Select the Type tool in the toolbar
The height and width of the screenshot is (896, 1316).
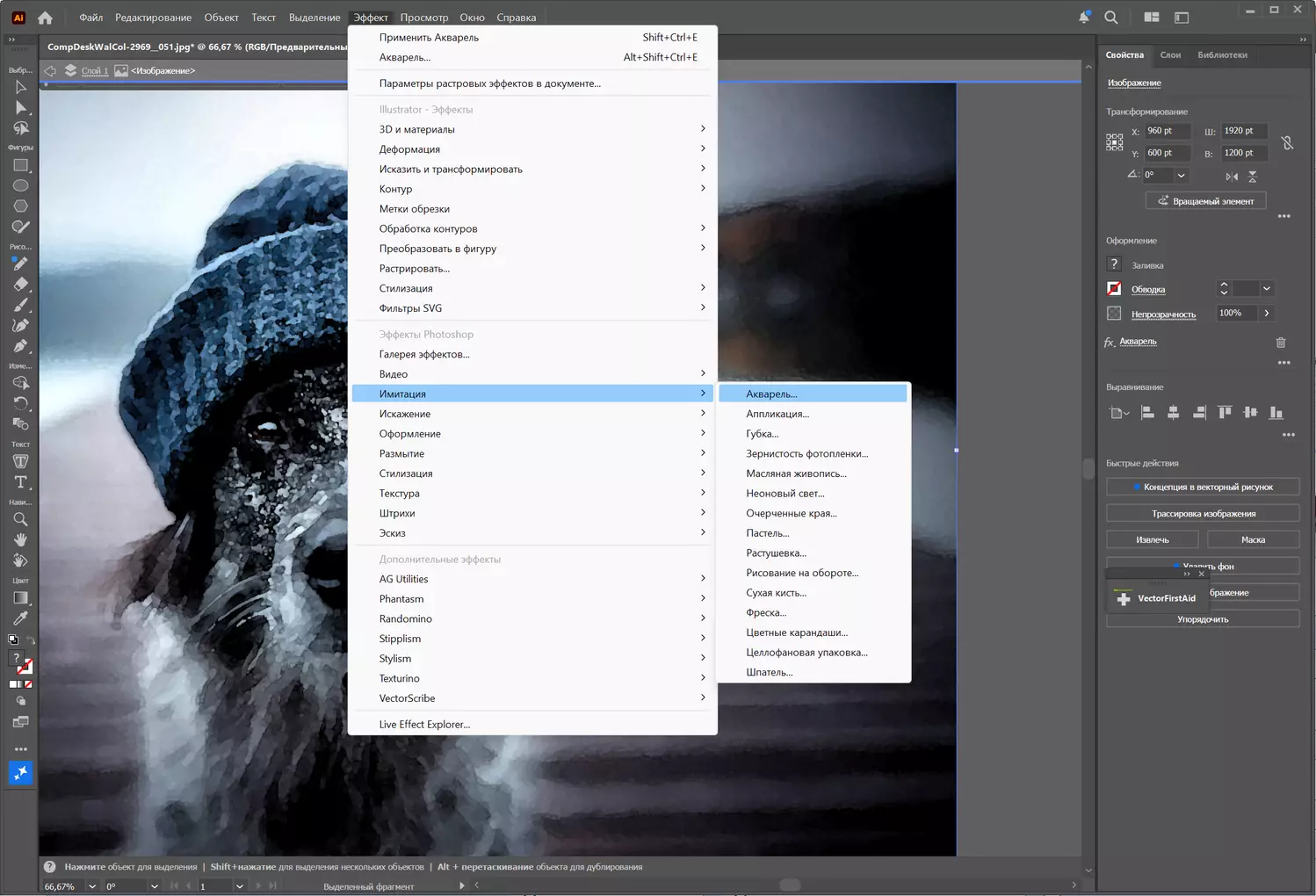click(x=21, y=482)
